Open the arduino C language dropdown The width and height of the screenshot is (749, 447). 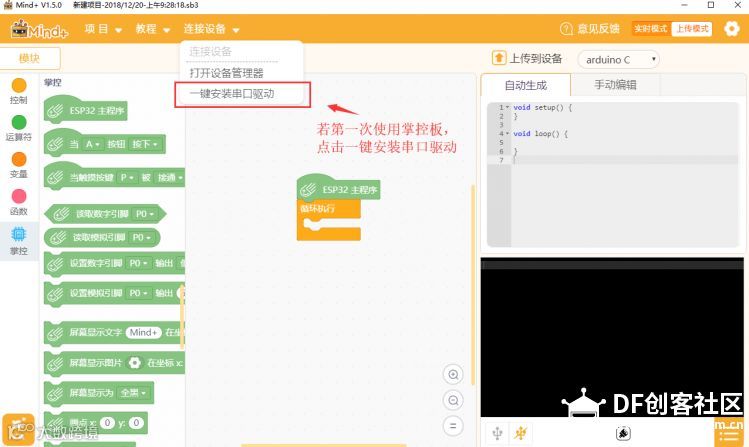click(x=619, y=60)
